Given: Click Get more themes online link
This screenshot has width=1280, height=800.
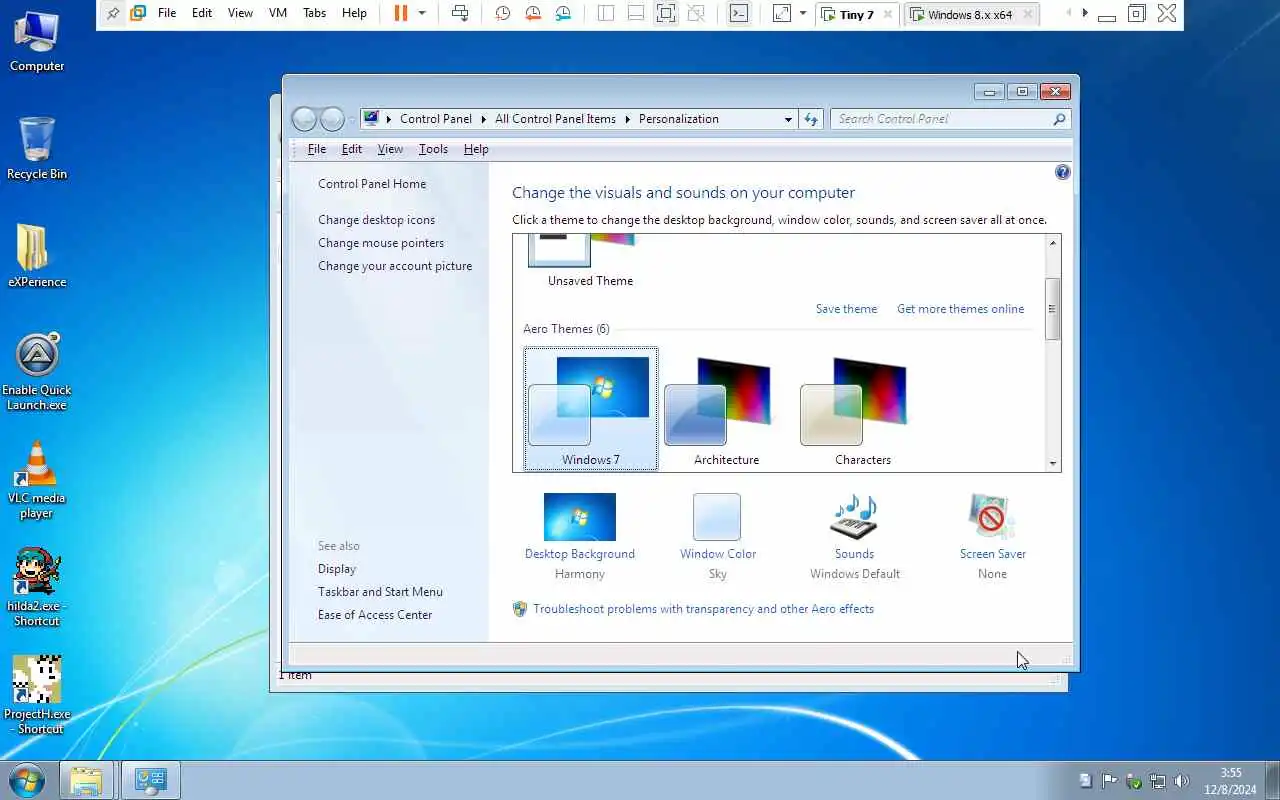Looking at the screenshot, I should (960, 309).
